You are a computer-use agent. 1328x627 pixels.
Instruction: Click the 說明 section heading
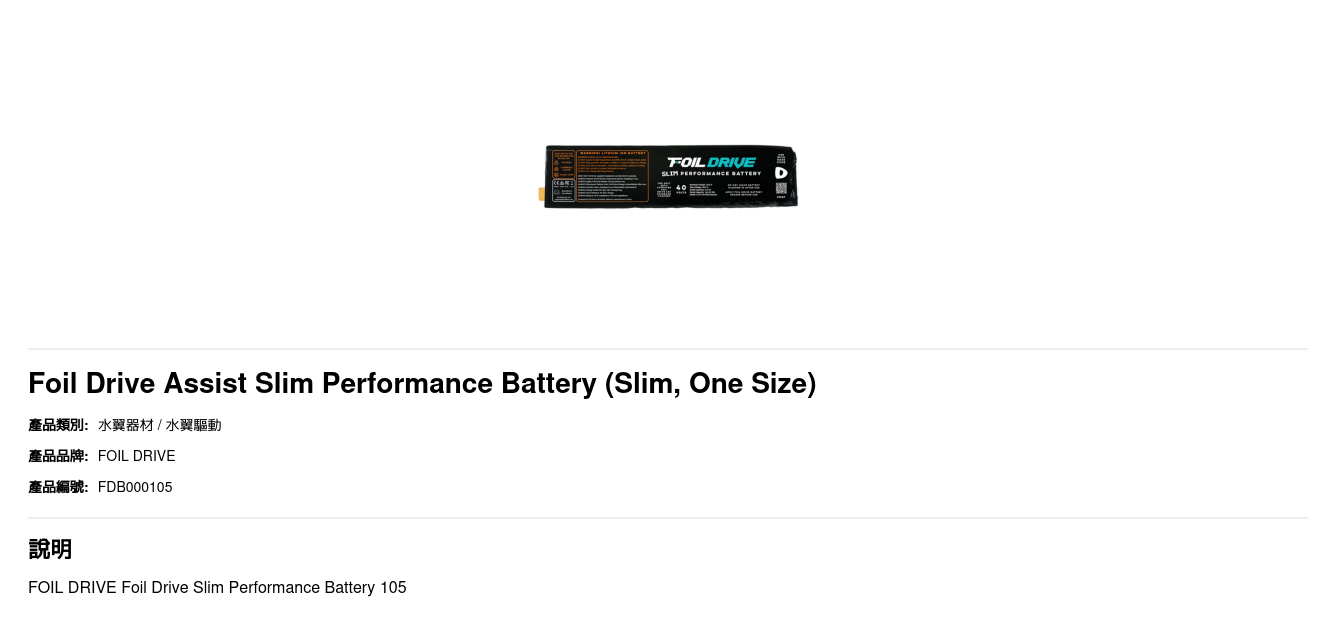coord(50,549)
